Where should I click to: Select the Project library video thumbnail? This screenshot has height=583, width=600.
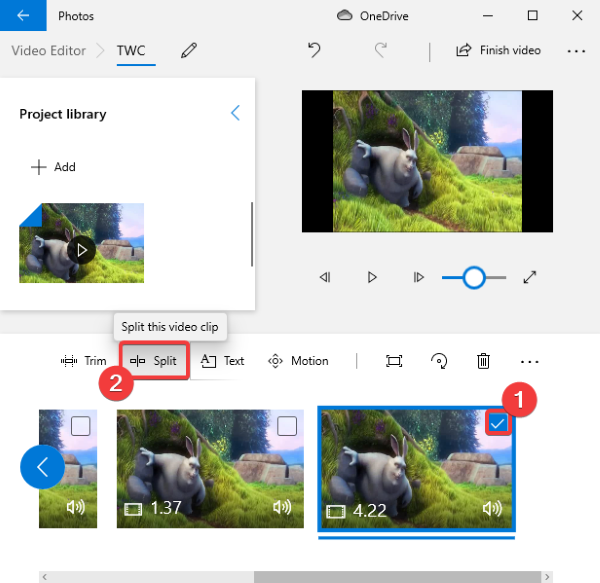[x=82, y=243]
